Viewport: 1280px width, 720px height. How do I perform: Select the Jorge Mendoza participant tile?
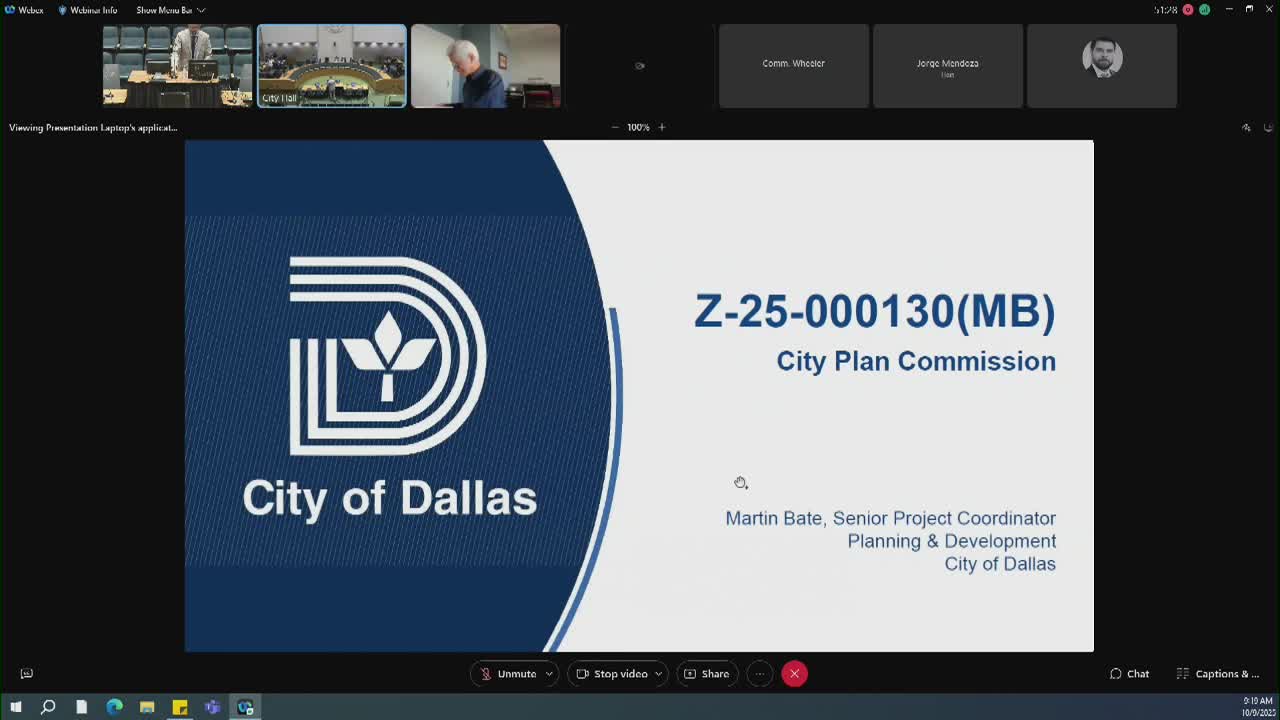point(948,66)
